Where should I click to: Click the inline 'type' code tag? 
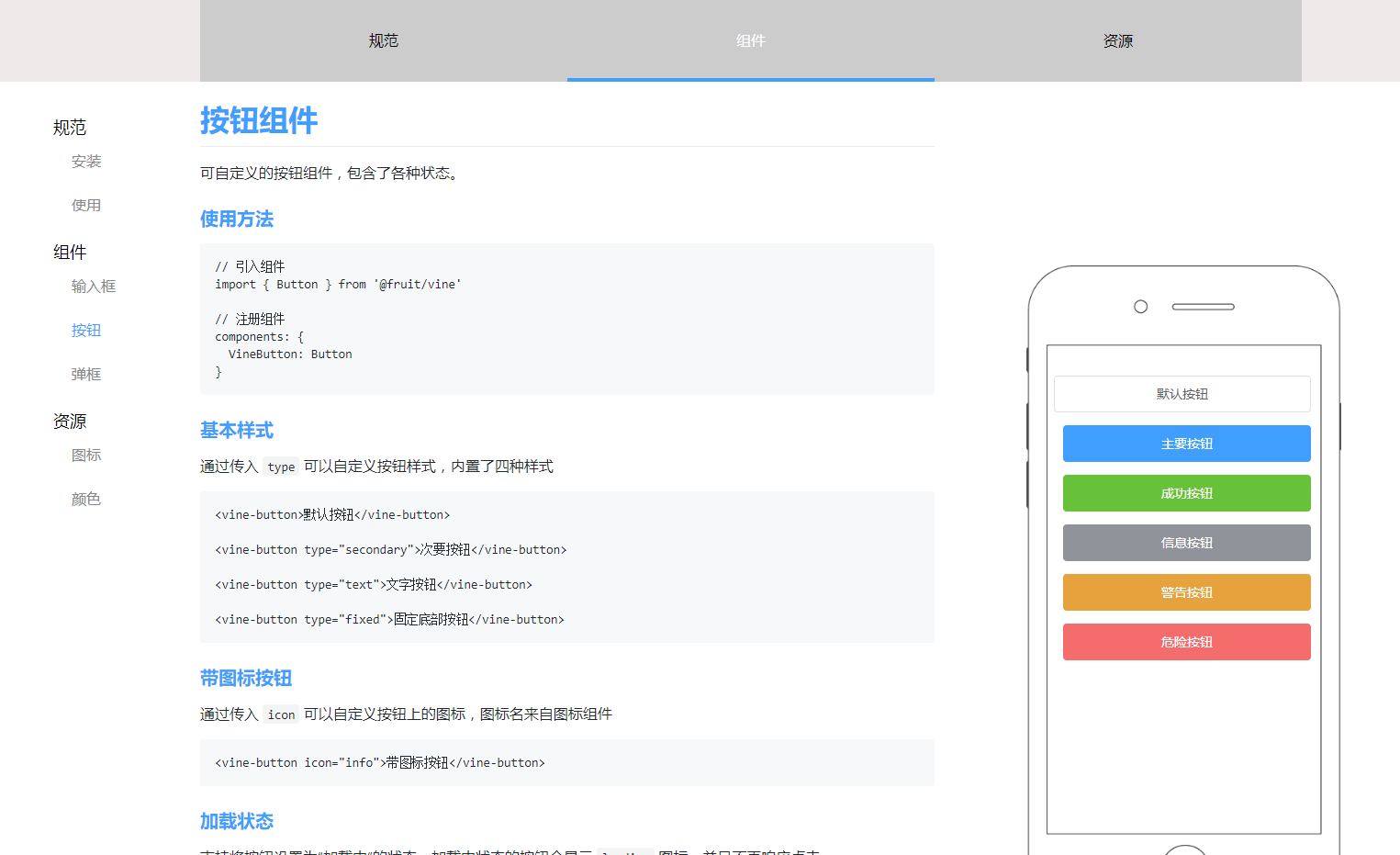coord(281,467)
